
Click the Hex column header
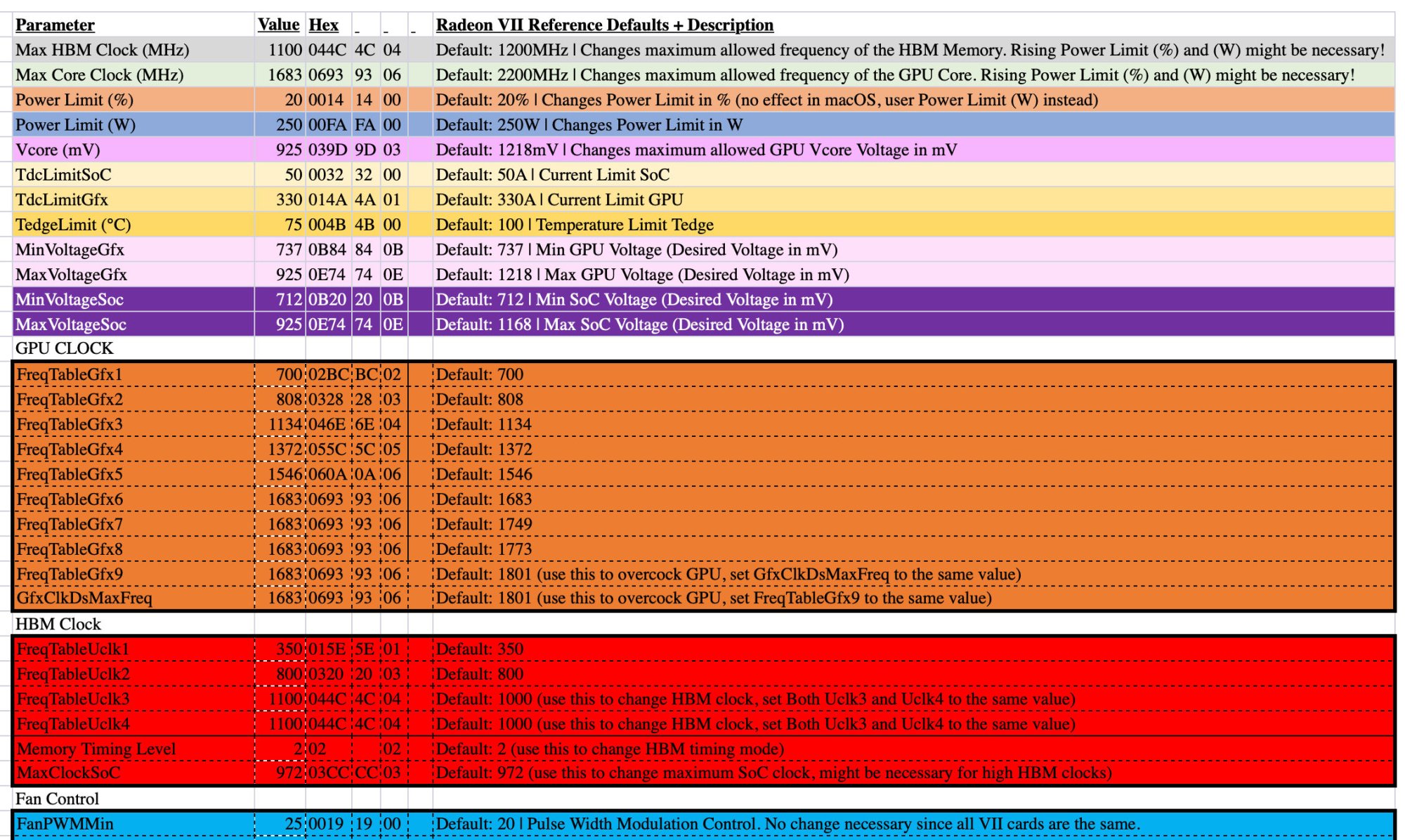point(322,25)
